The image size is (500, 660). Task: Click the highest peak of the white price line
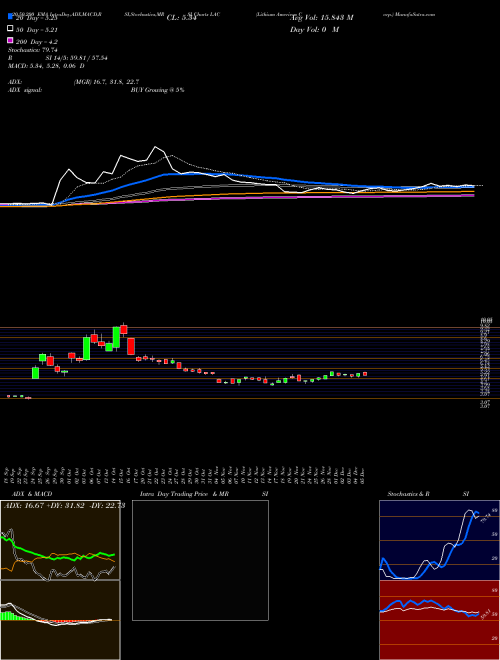156,147
